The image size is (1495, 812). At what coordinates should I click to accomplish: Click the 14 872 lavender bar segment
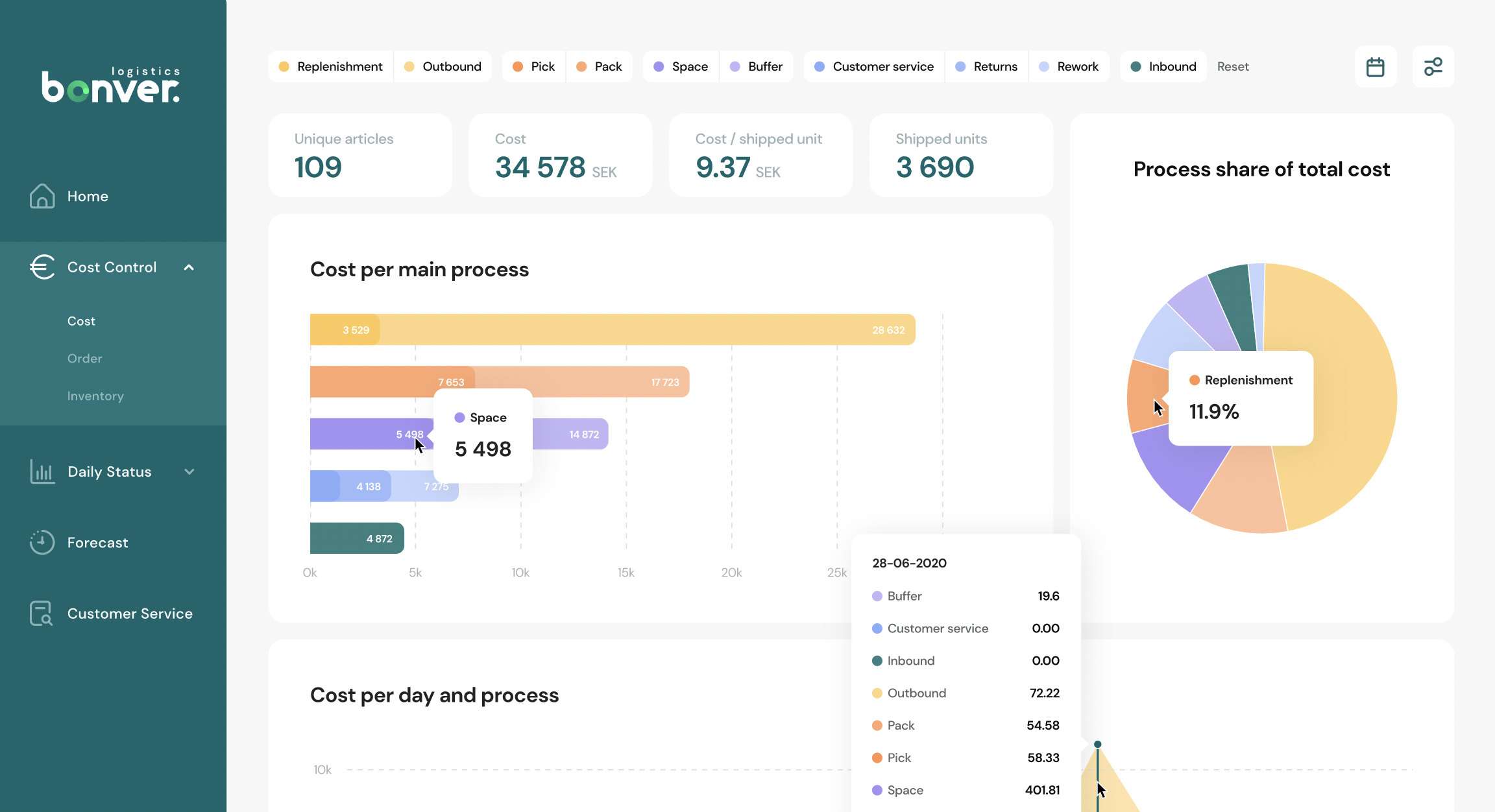pos(571,434)
